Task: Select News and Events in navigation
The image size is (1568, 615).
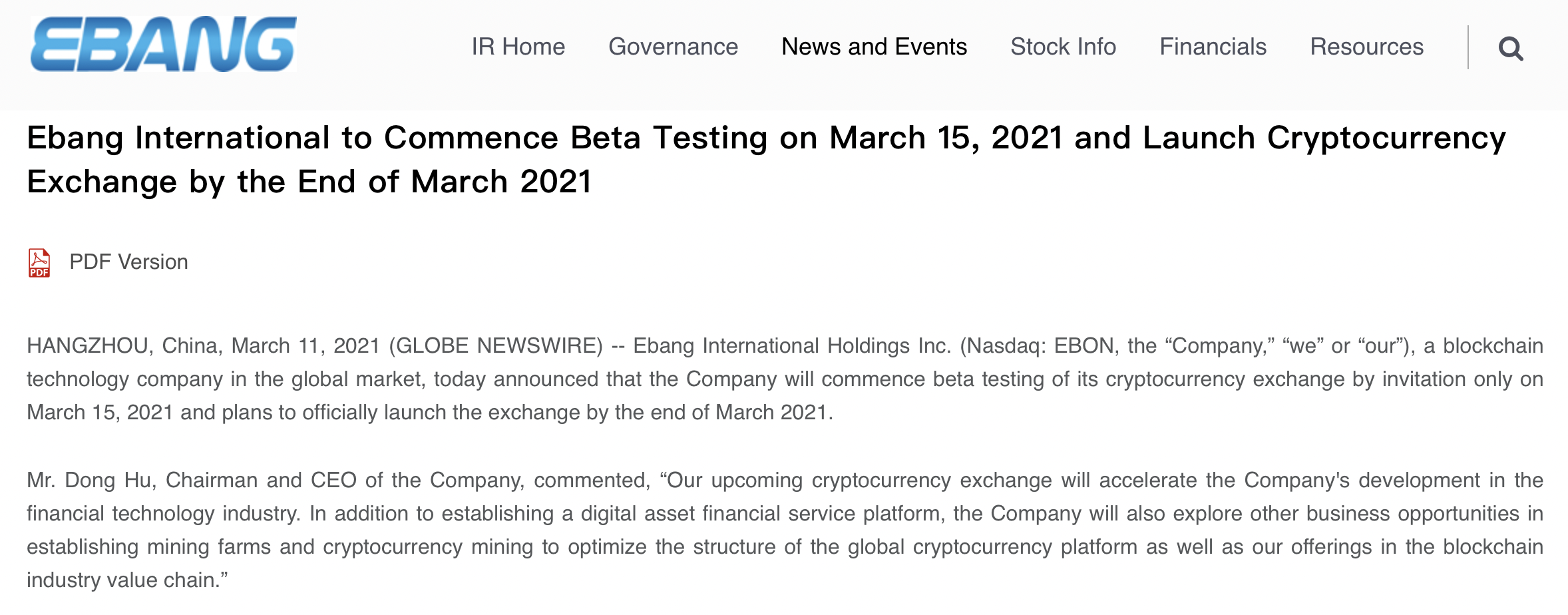Action: [874, 47]
